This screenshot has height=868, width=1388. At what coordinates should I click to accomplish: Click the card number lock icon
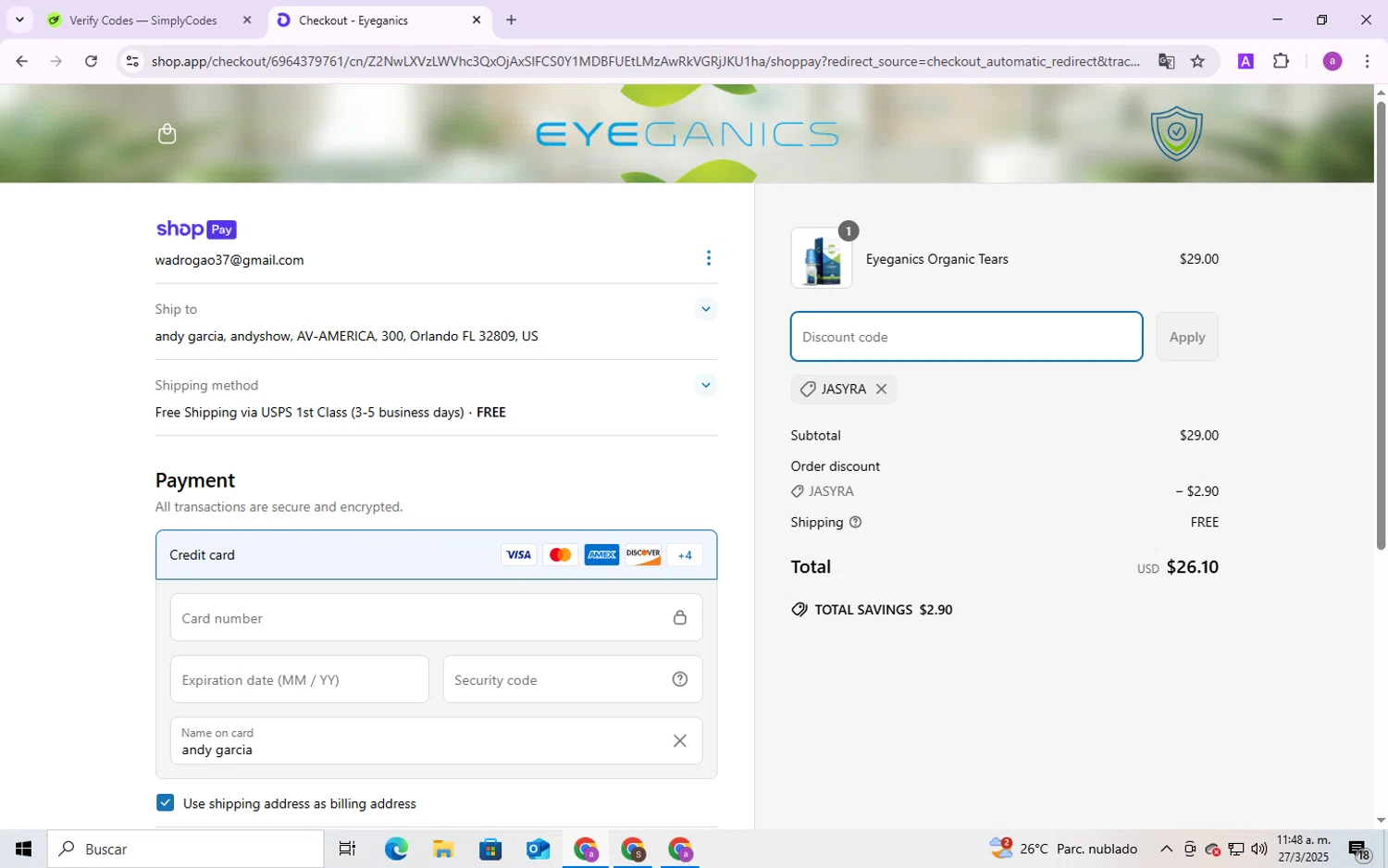tap(680, 618)
